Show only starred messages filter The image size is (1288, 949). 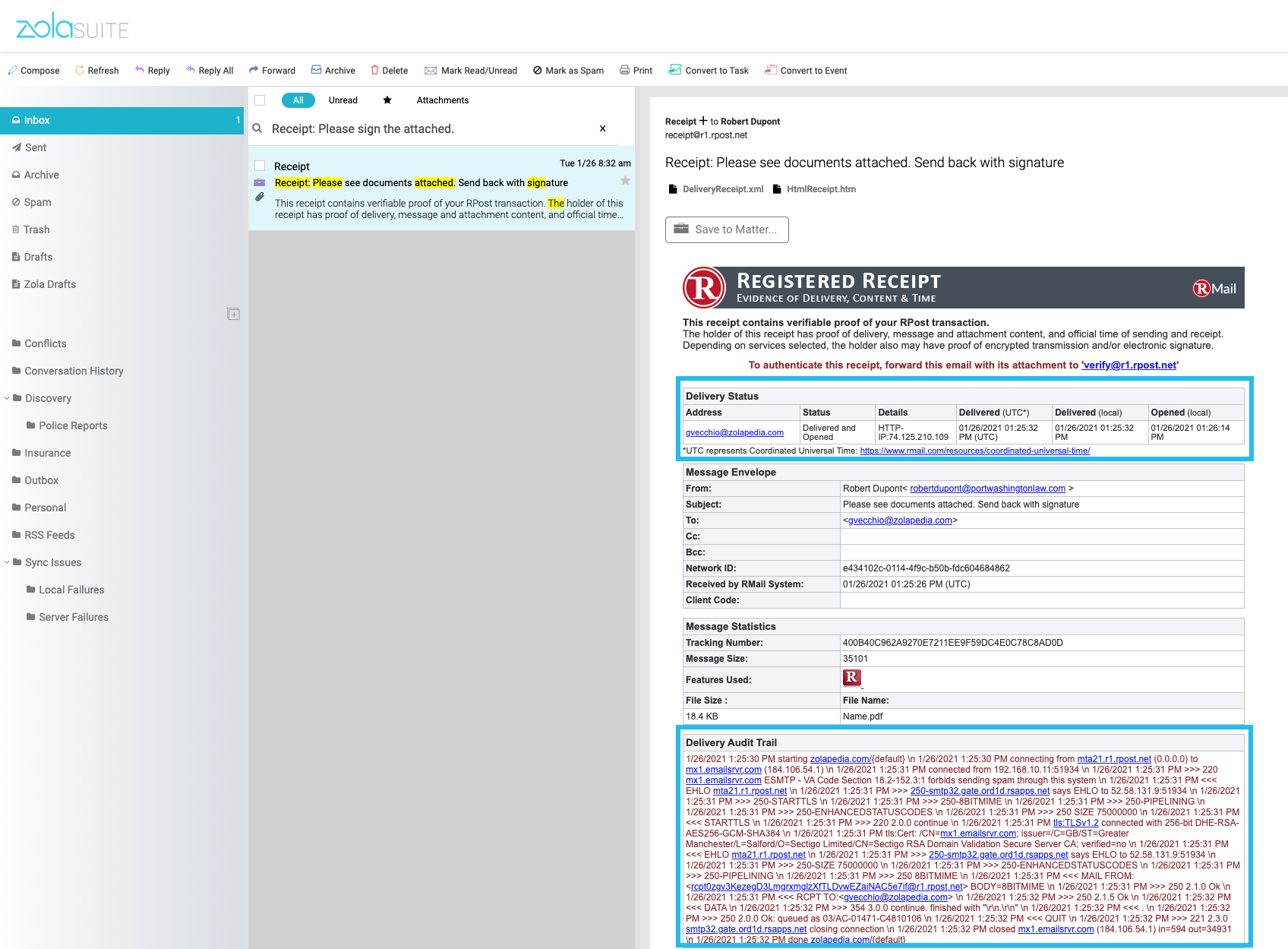coord(387,100)
